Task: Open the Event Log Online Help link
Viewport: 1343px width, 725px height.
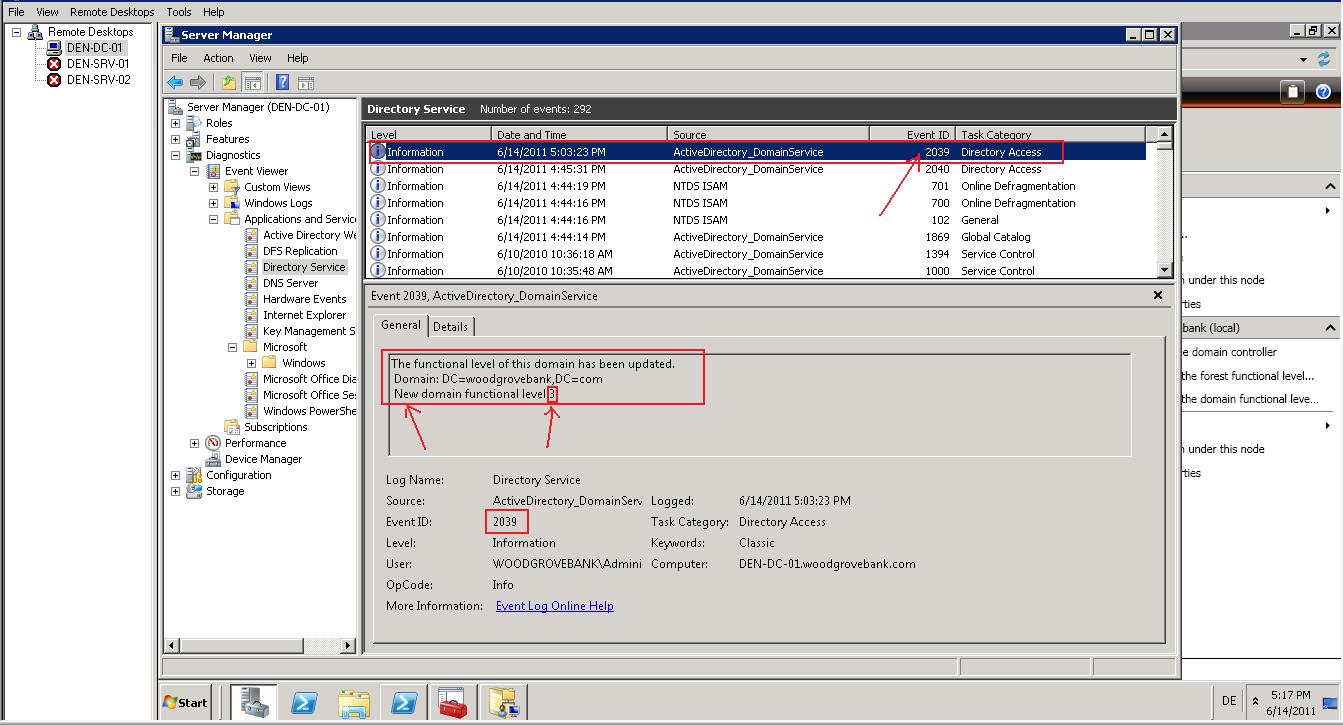Action: (554, 606)
